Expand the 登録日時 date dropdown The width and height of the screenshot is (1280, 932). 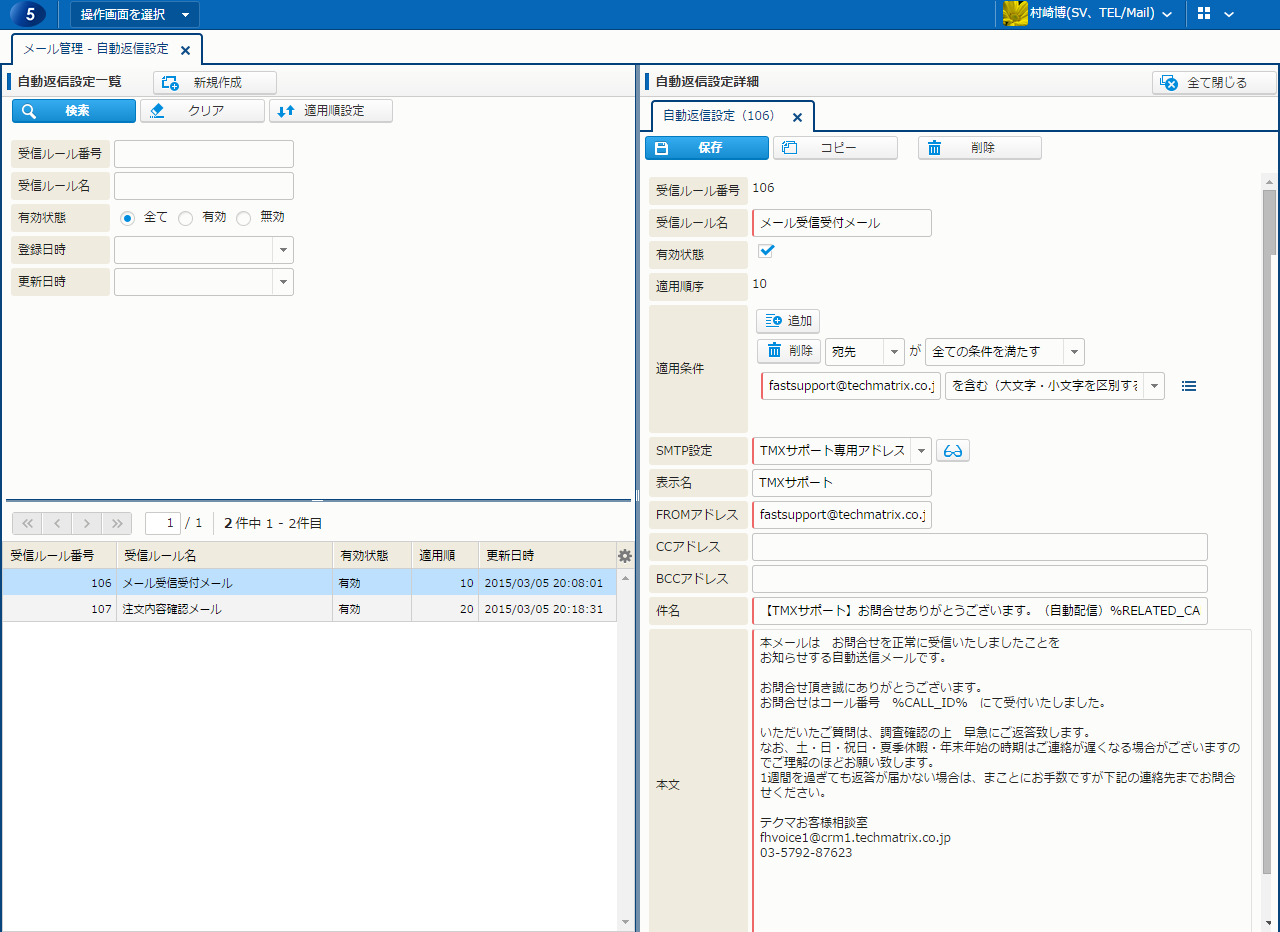click(283, 250)
